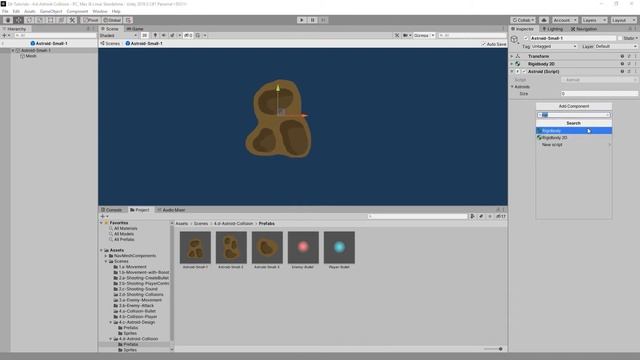Open the Window menu
The height and width of the screenshot is (360, 640).
[100, 11]
